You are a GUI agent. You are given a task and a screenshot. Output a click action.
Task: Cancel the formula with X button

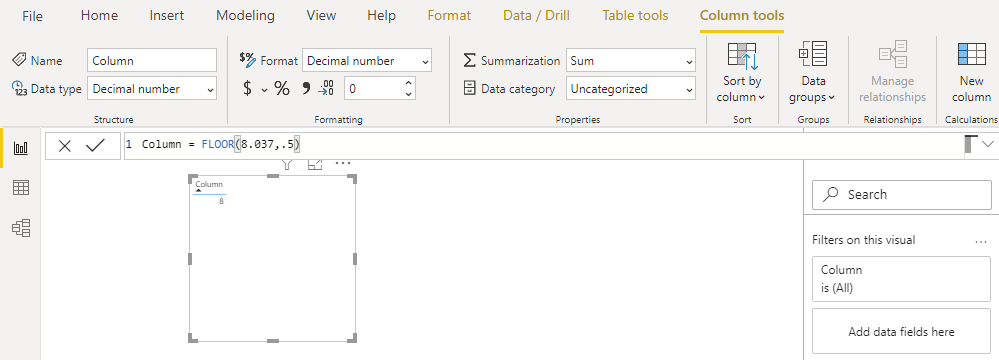tap(64, 146)
